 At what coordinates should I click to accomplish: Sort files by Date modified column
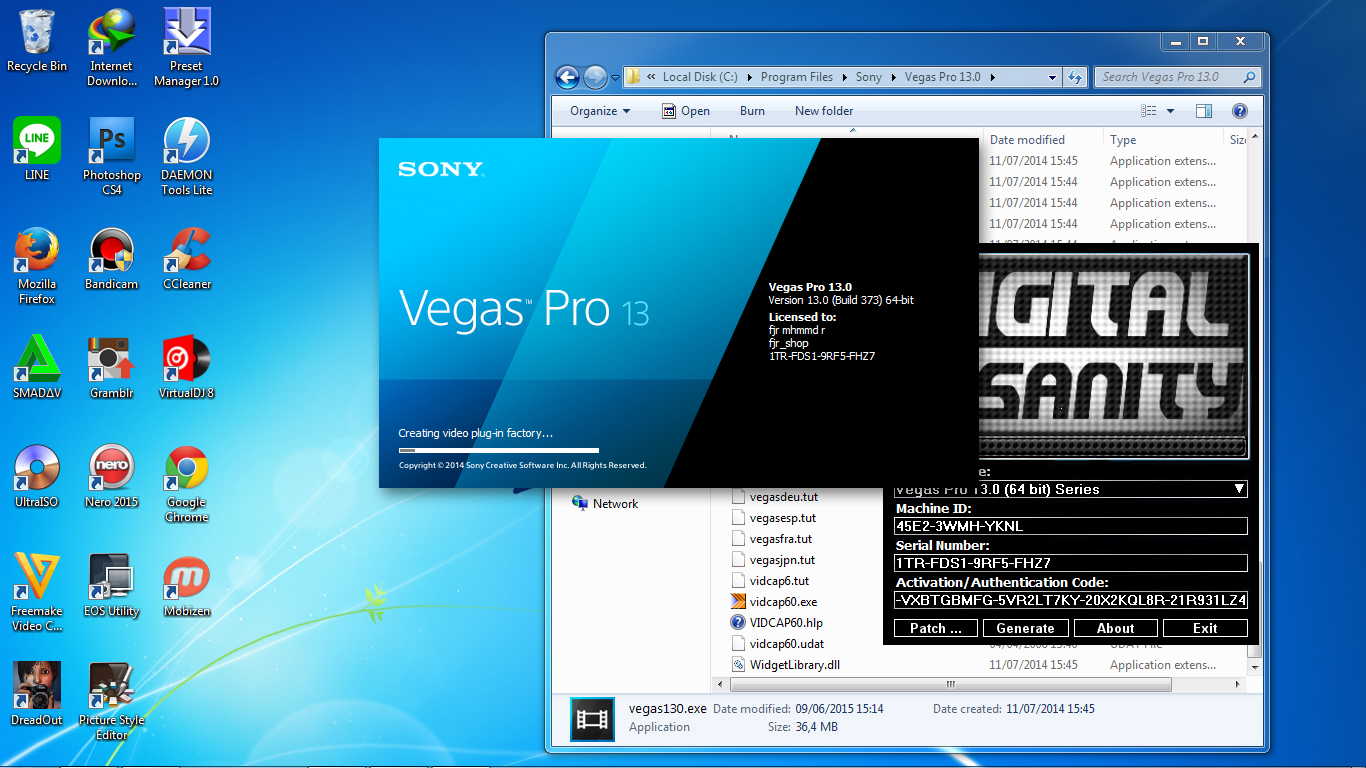coord(1043,140)
